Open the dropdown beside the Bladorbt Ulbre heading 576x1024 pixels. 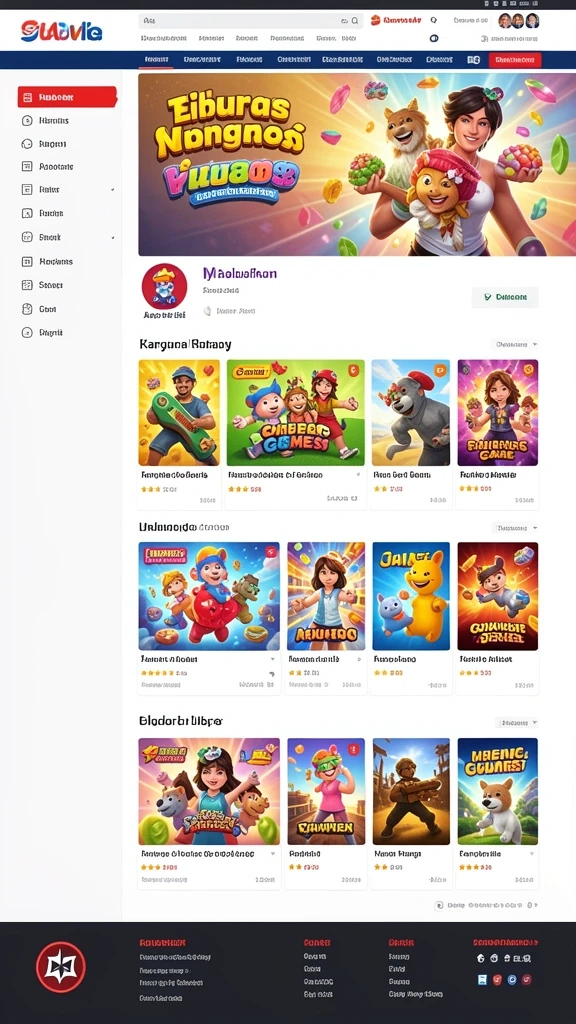point(517,723)
